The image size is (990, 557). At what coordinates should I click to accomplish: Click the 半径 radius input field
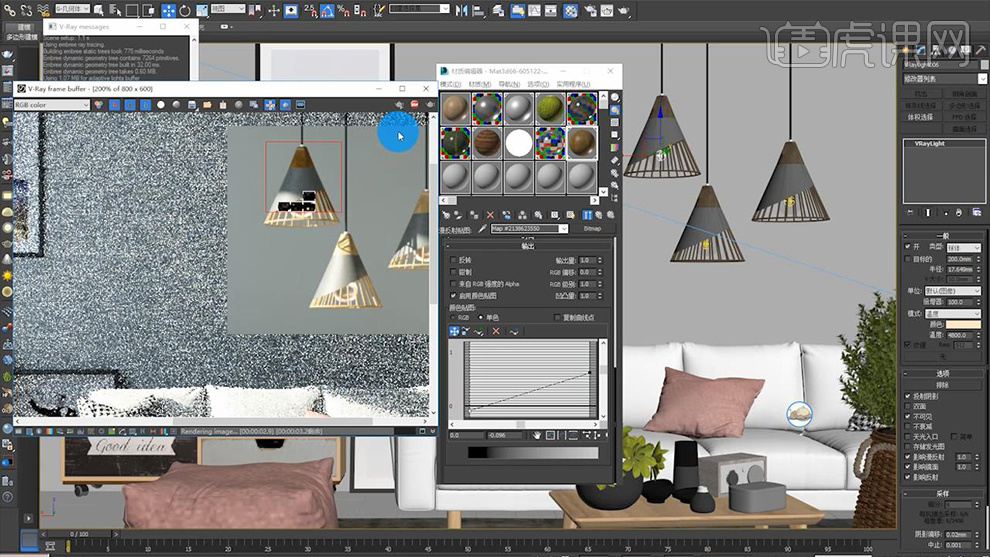pyautogui.click(x=960, y=269)
